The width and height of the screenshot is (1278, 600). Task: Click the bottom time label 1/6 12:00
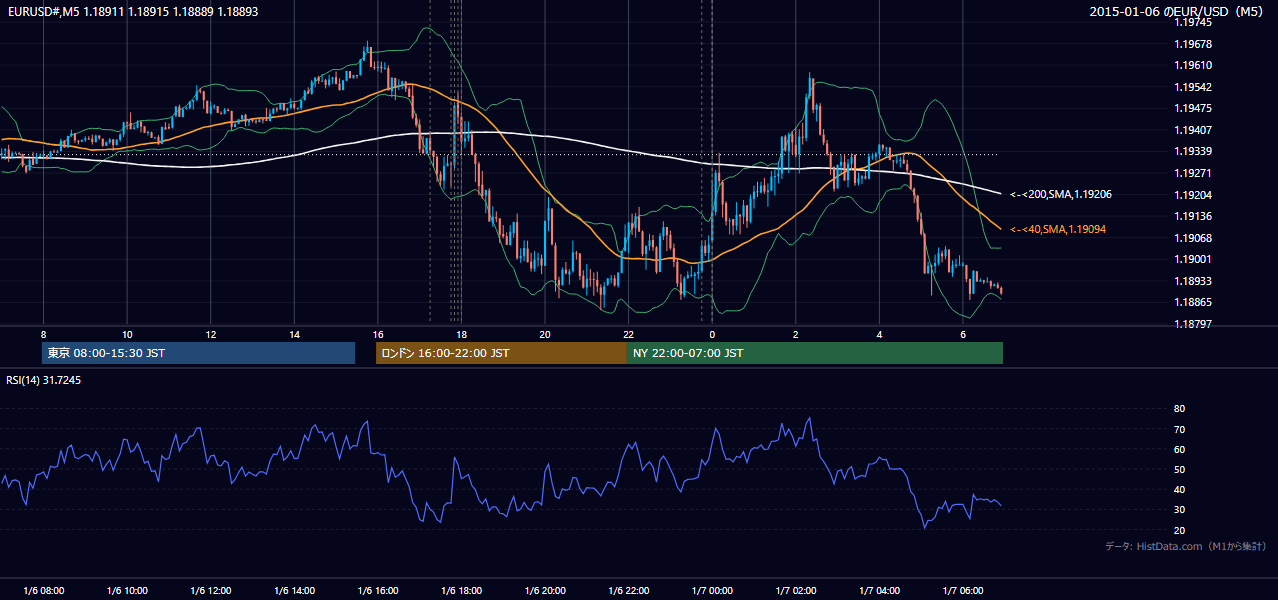click(x=211, y=591)
